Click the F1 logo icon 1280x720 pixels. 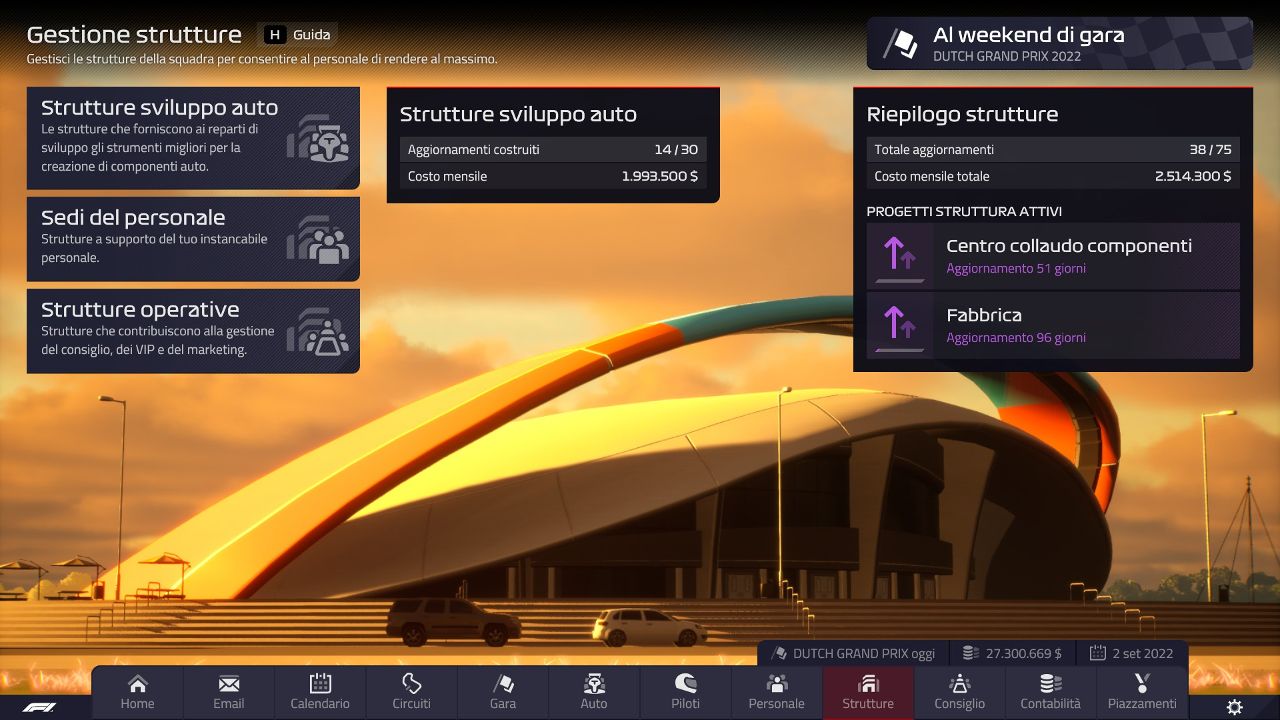(x=40, y=707)
